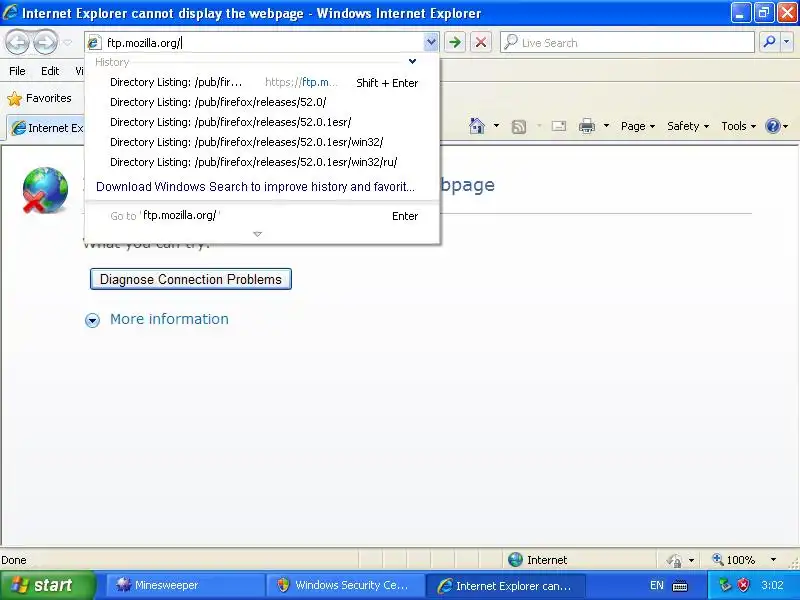Click the EN language bar indicator
800x600 pixels.
pos(657,585)
